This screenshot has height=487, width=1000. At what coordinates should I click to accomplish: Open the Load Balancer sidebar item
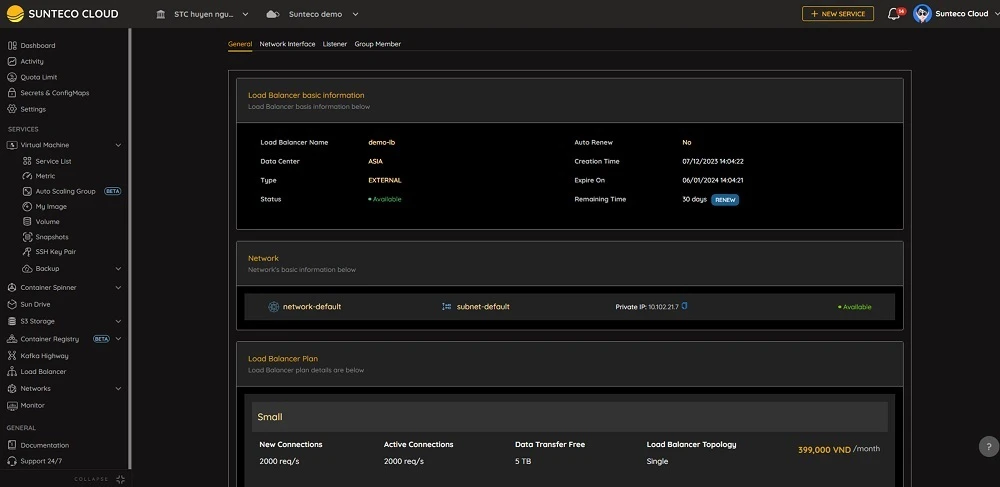[x=43, y=372]
